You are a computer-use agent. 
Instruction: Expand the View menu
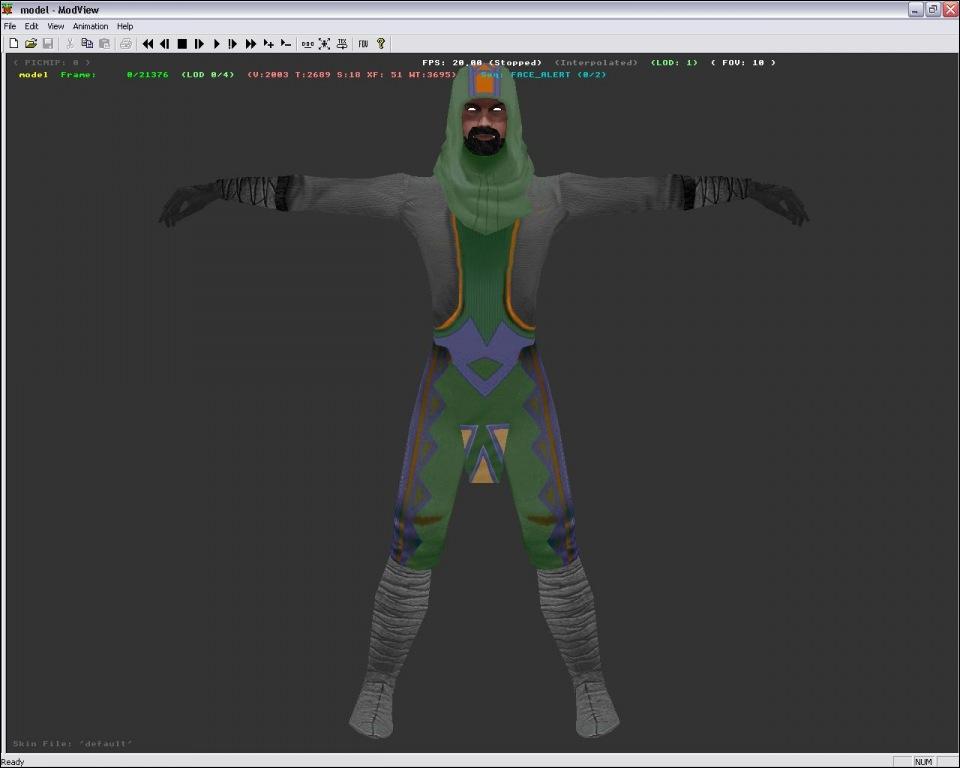pyautogui.click(x=56, y=26)
